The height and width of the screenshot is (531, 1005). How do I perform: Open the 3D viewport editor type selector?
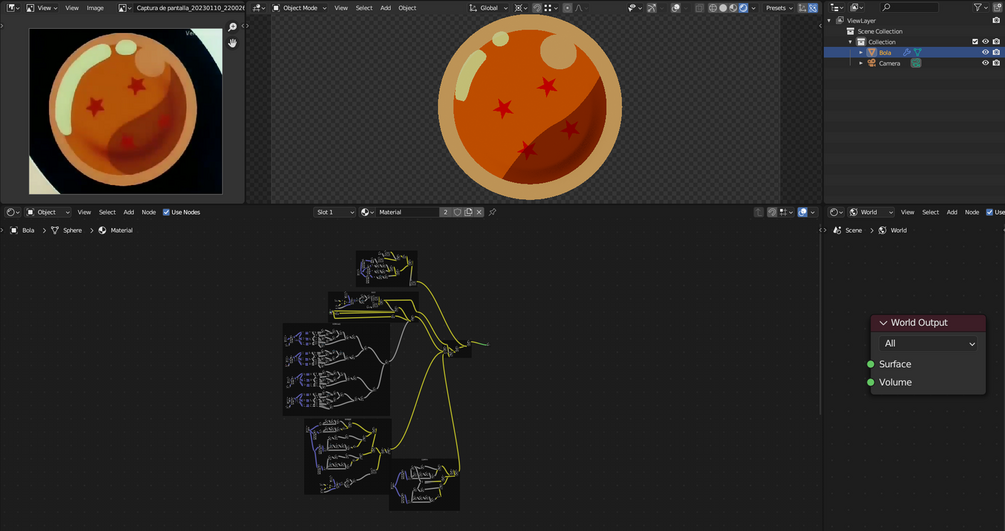[258, 8]
